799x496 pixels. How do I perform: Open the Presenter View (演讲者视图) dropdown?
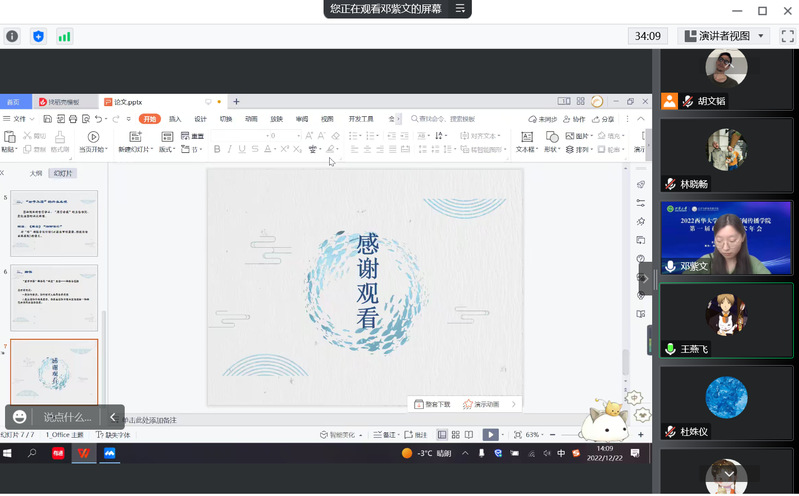[x=760, y=36]
